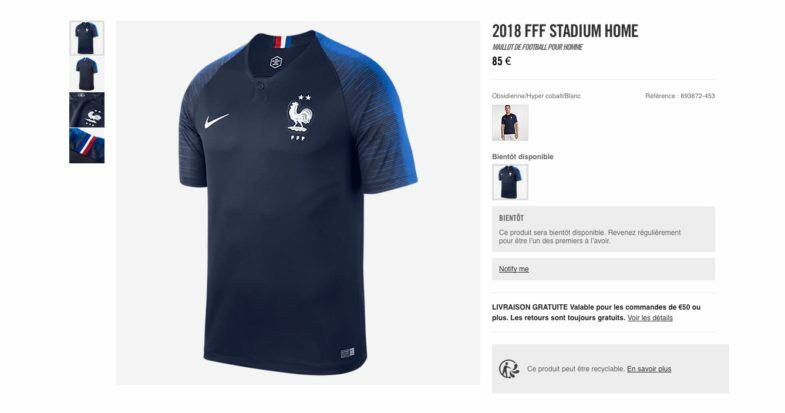Viewport: 785px width, 413px height.
Task: Select the Obsidienne color swatch with model
Action: click(x=510, y=123)
